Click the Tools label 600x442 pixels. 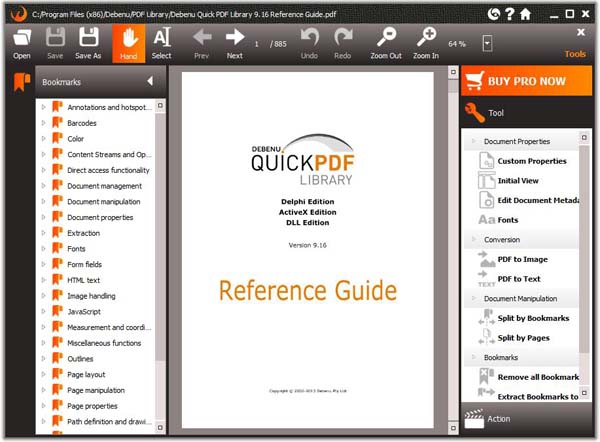pos(575,54)
